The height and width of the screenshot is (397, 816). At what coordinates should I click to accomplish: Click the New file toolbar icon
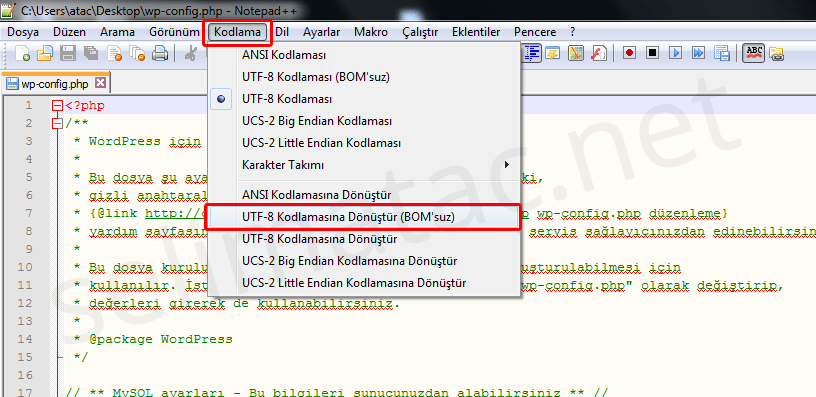22,53
